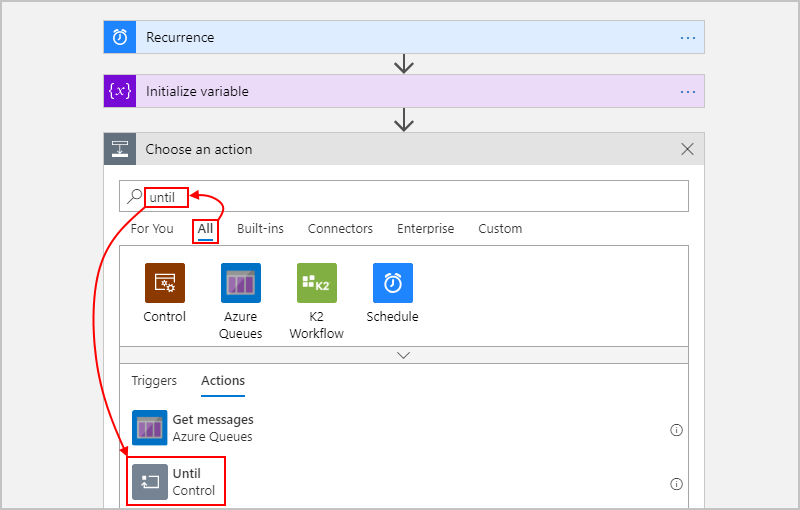Select the Azure Queues connector icon

pos(240,283)
